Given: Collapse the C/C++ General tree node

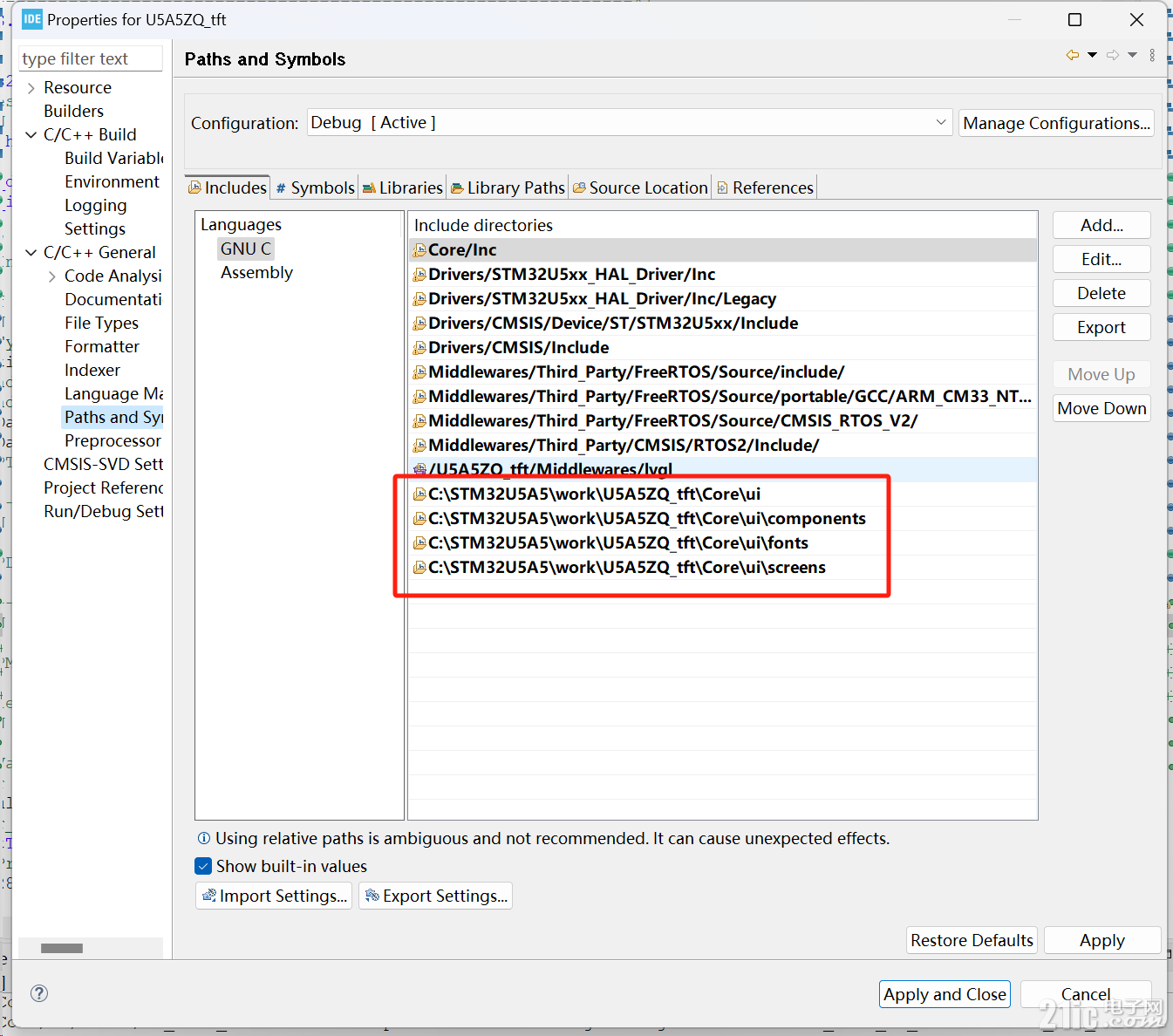Looking at the screenshot, I should (31, 253).
